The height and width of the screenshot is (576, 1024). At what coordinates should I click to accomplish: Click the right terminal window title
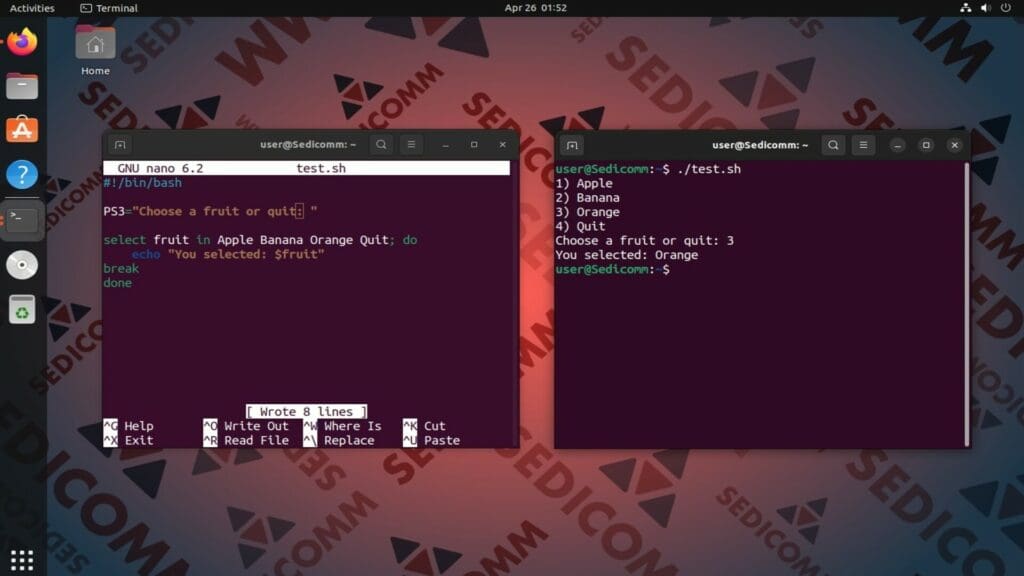760,145
